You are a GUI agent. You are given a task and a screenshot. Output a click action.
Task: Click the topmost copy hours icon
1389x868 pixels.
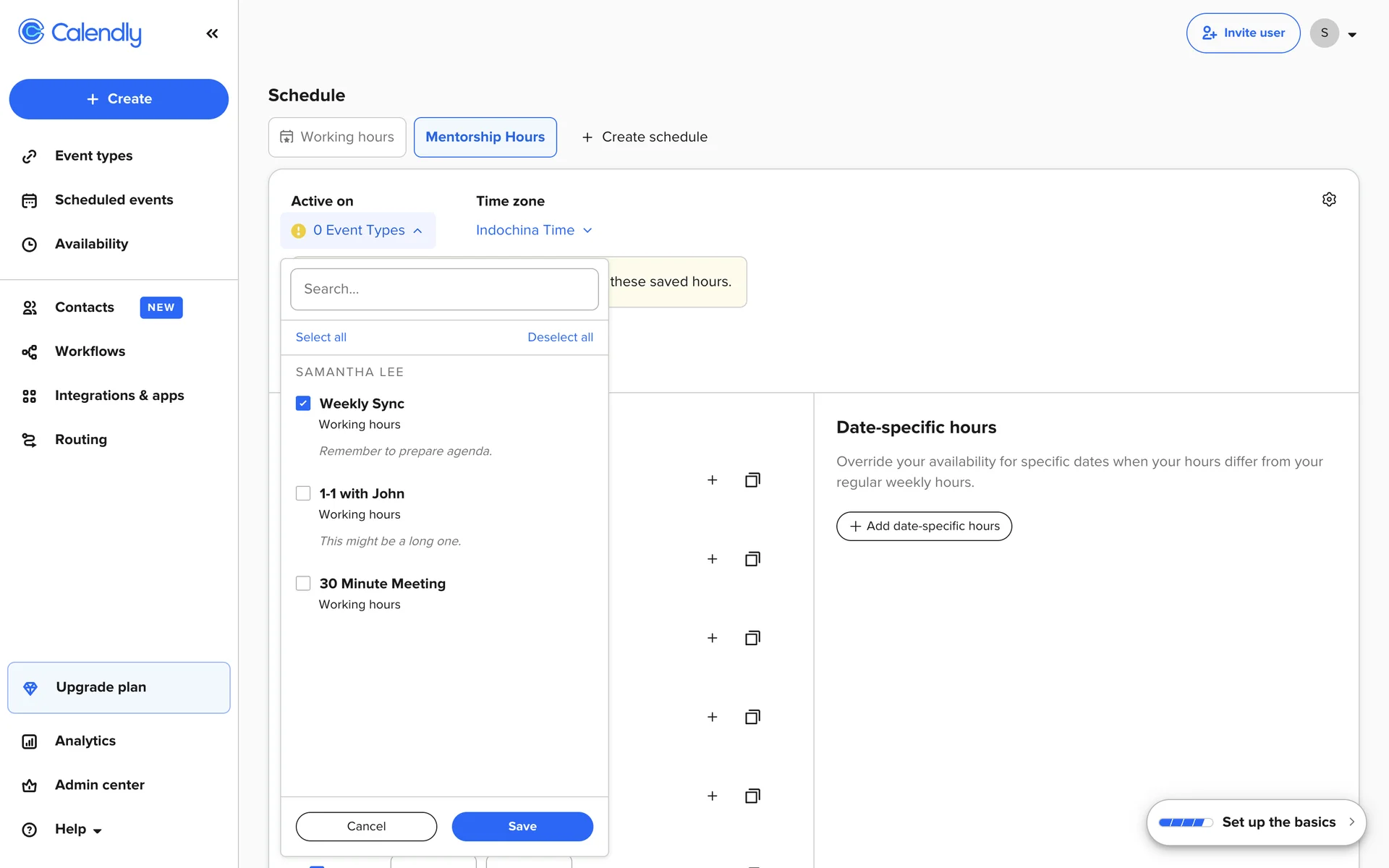752,480
